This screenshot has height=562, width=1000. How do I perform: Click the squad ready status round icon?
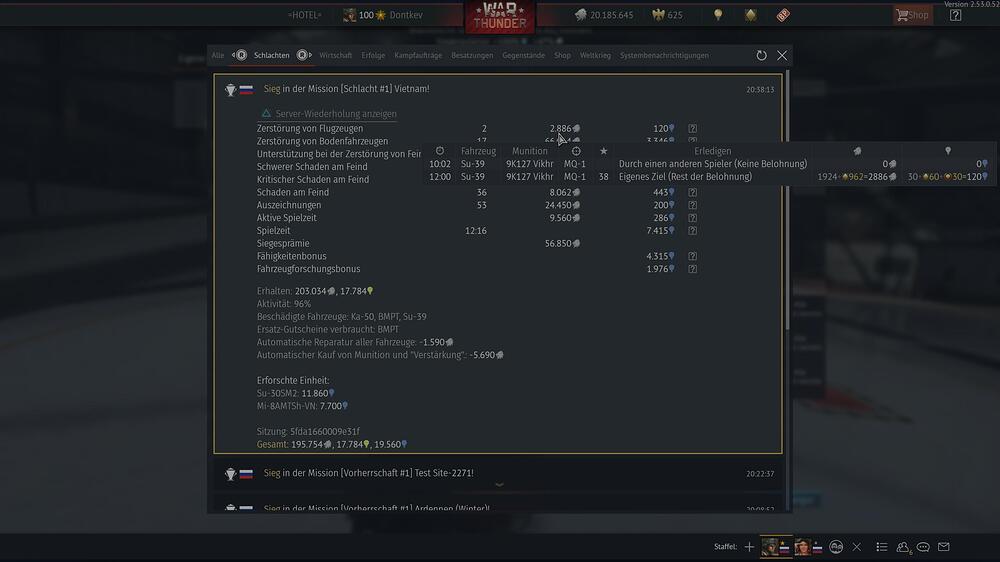pos(836,547)
